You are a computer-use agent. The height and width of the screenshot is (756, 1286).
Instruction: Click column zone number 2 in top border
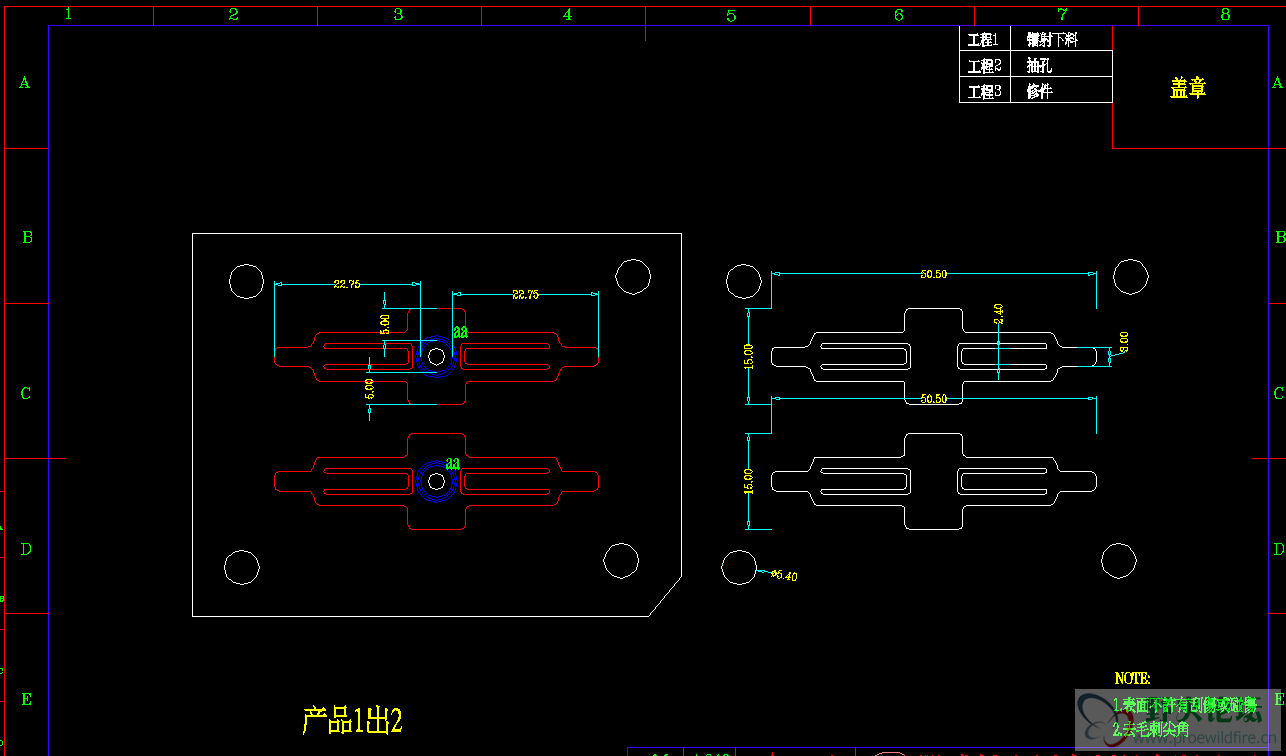tap(233, 14)
